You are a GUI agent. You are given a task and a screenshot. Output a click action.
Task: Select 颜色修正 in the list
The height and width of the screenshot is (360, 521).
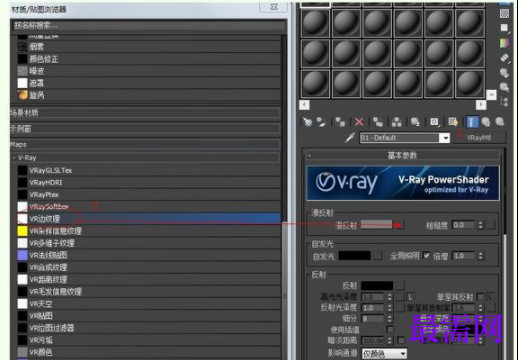pos(149,59)
